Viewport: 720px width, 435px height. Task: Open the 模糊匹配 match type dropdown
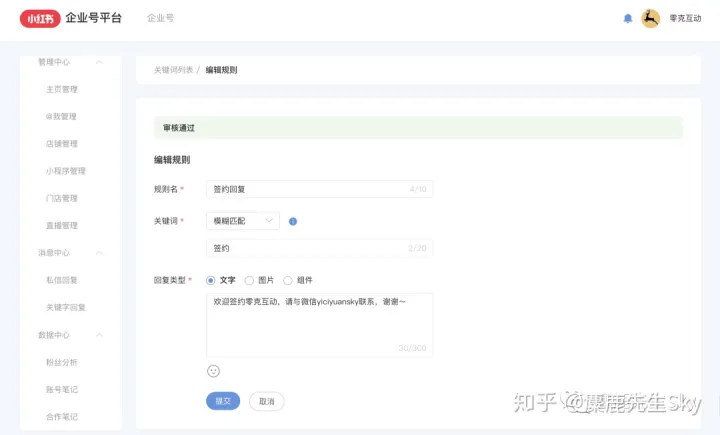click(242, 221)
